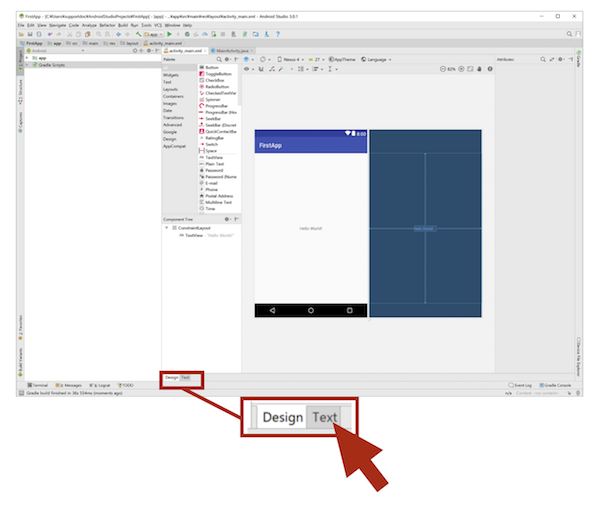
Task: Click the pan hand icon in design toolbar
Action: coord(479,69)
